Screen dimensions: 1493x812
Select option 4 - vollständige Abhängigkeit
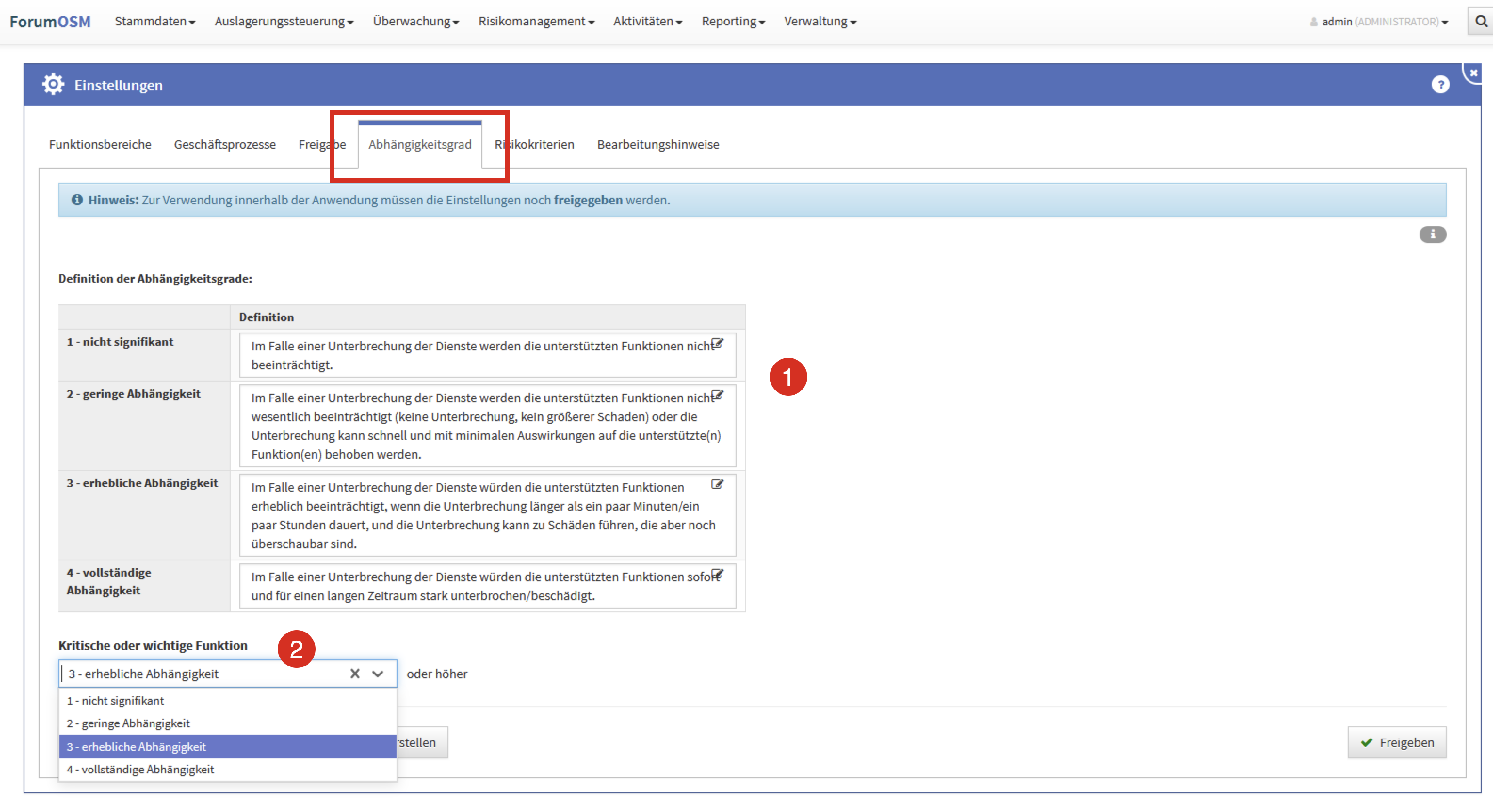pos(140,769)
